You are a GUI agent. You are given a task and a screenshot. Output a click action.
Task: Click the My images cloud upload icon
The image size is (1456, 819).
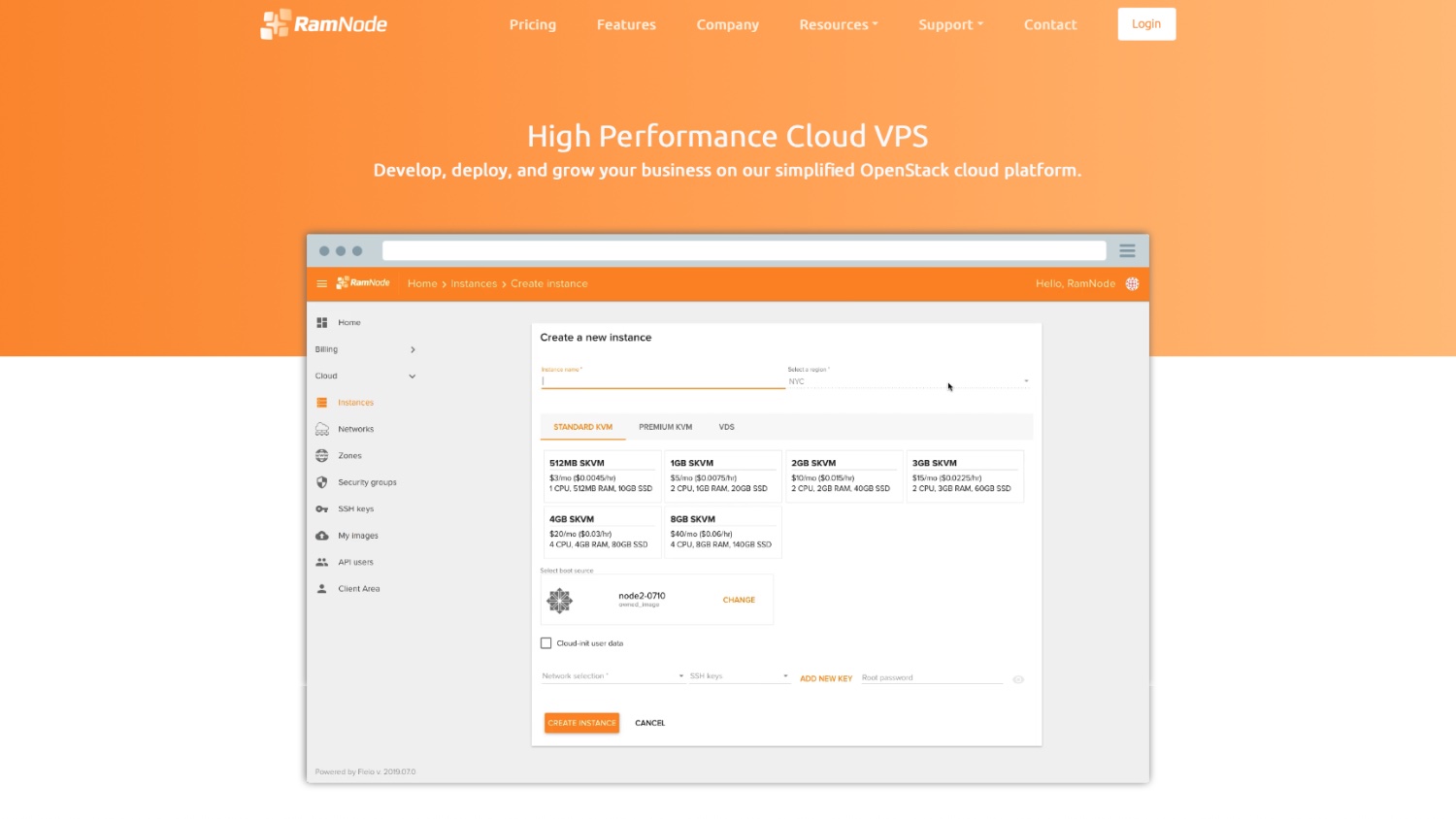(x=321, y=536)
